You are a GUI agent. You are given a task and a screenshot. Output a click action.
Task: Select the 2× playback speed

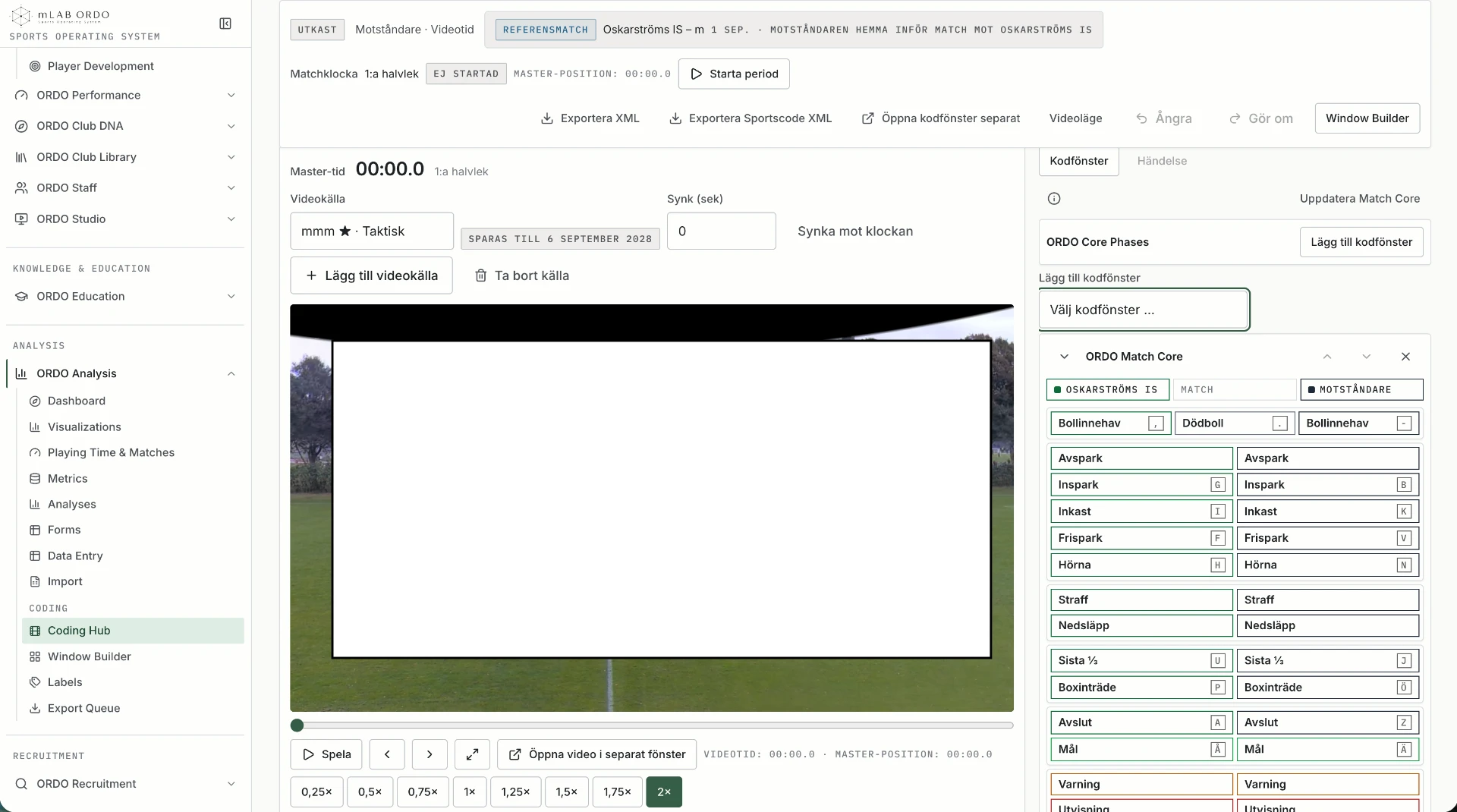[664, 792]
